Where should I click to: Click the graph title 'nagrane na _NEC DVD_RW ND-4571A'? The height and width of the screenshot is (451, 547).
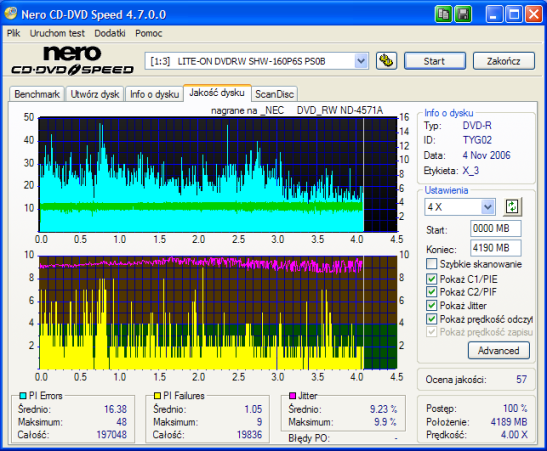pos(297,111)
